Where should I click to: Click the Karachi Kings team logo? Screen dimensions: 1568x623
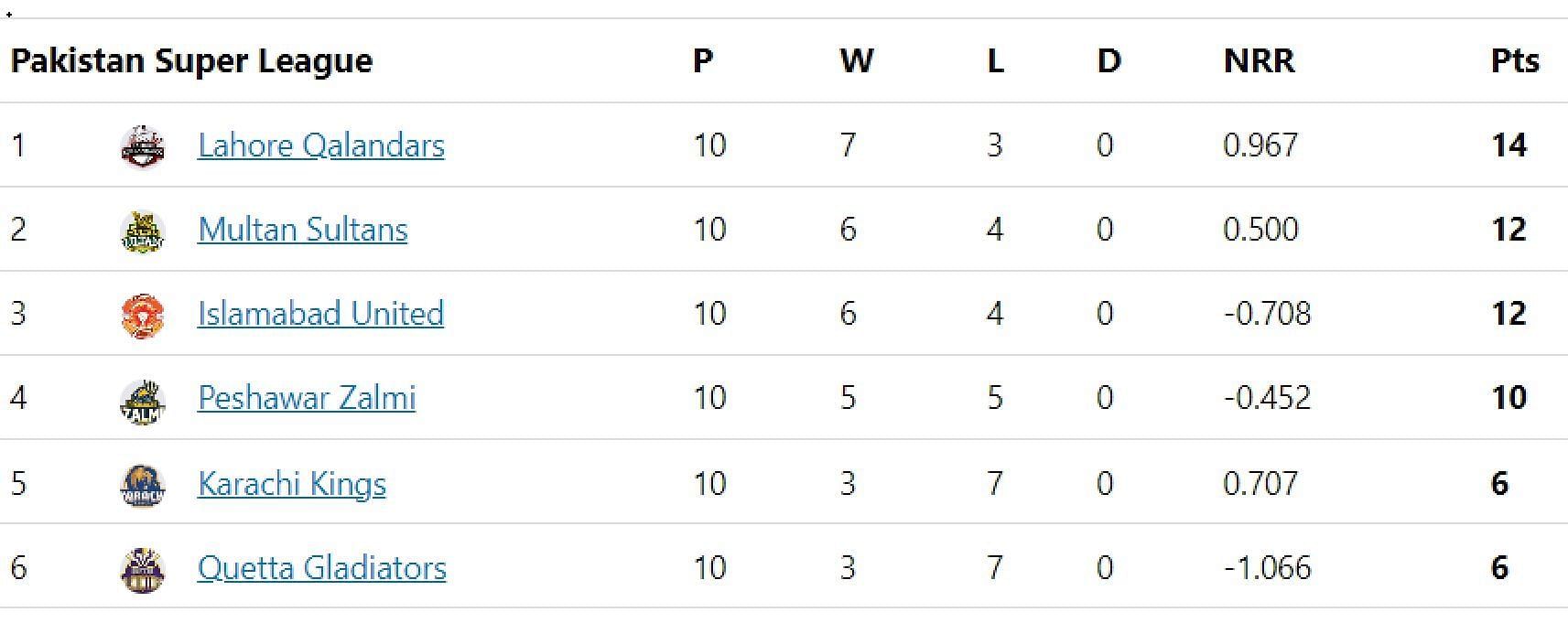143,485
